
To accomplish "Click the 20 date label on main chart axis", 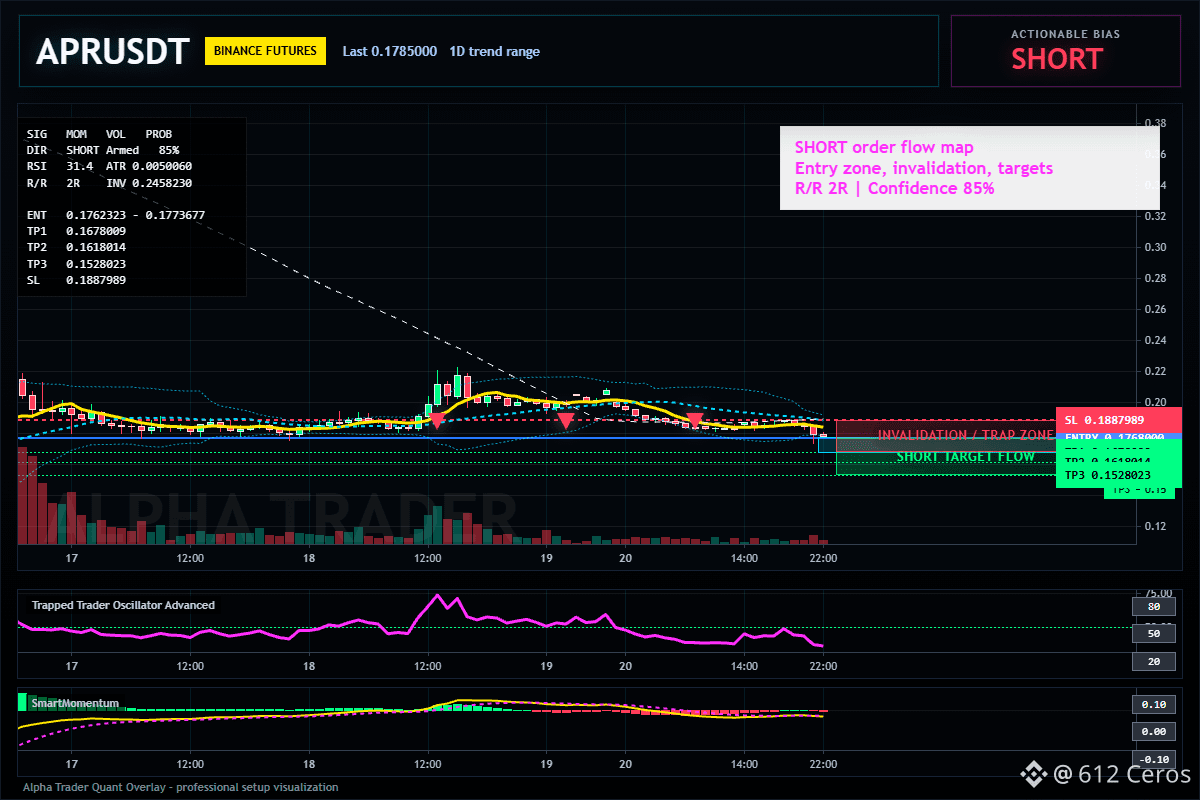I will coord(625,557).
